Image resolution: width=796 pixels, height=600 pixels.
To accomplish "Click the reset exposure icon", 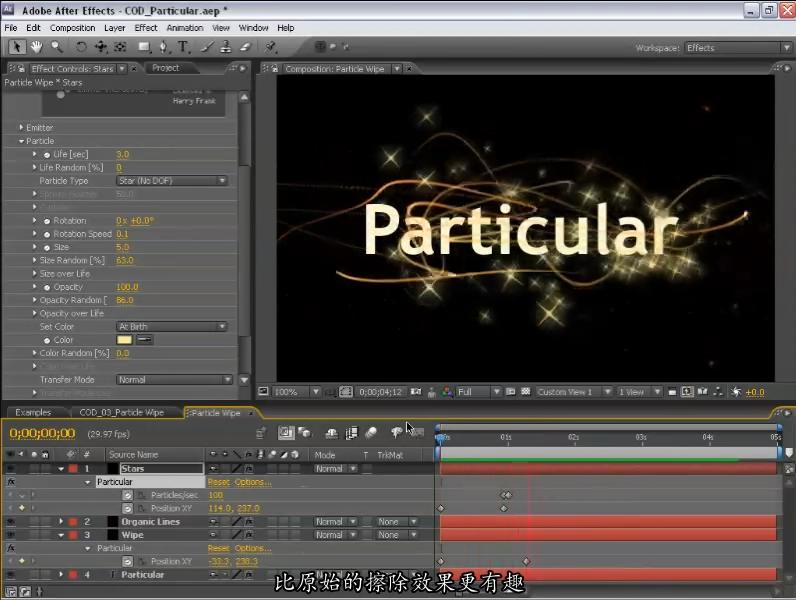I will click(736, 392).
